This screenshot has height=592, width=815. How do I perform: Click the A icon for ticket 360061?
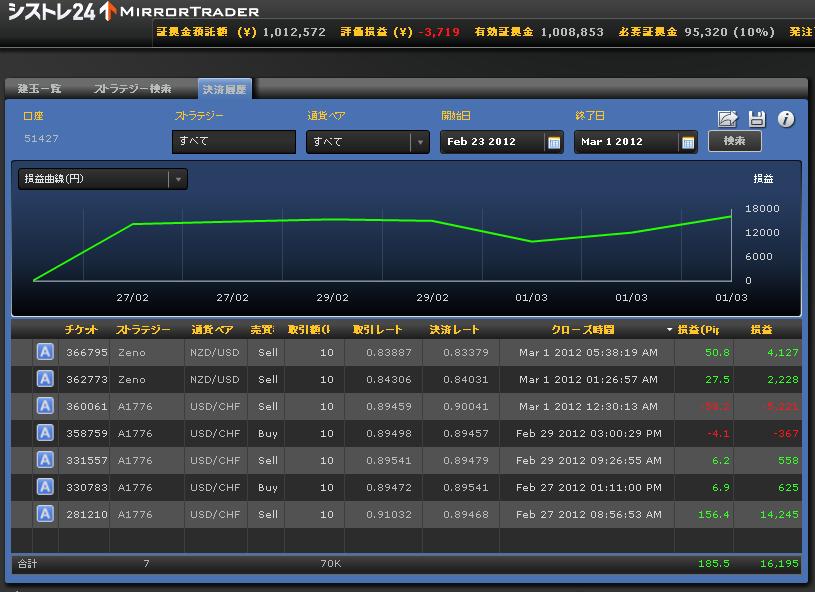coord(45,406)
